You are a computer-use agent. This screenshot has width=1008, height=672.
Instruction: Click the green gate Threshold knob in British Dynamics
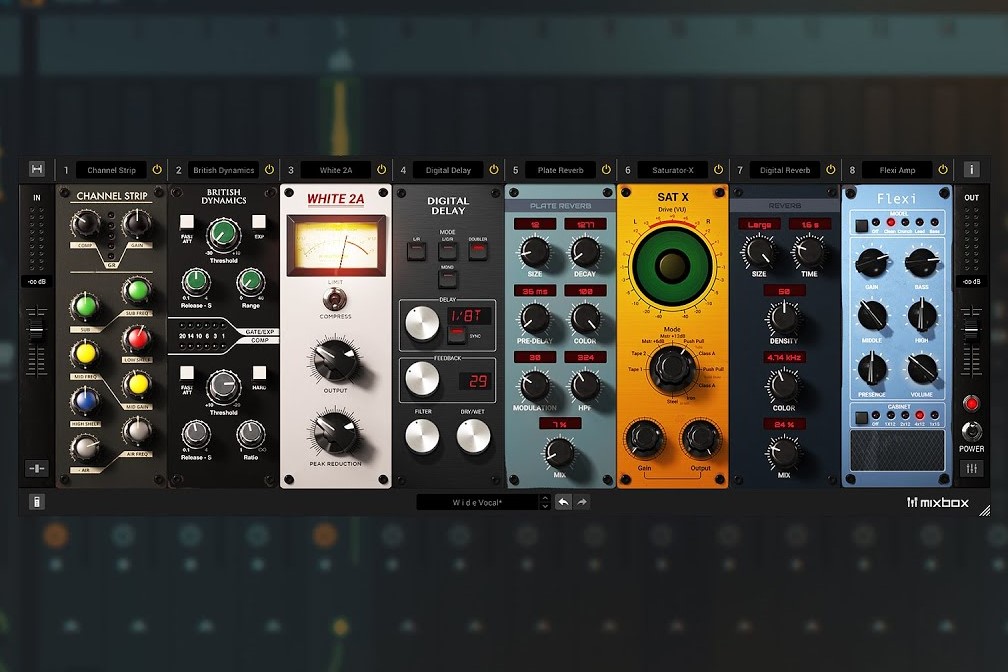click(222, 235)
